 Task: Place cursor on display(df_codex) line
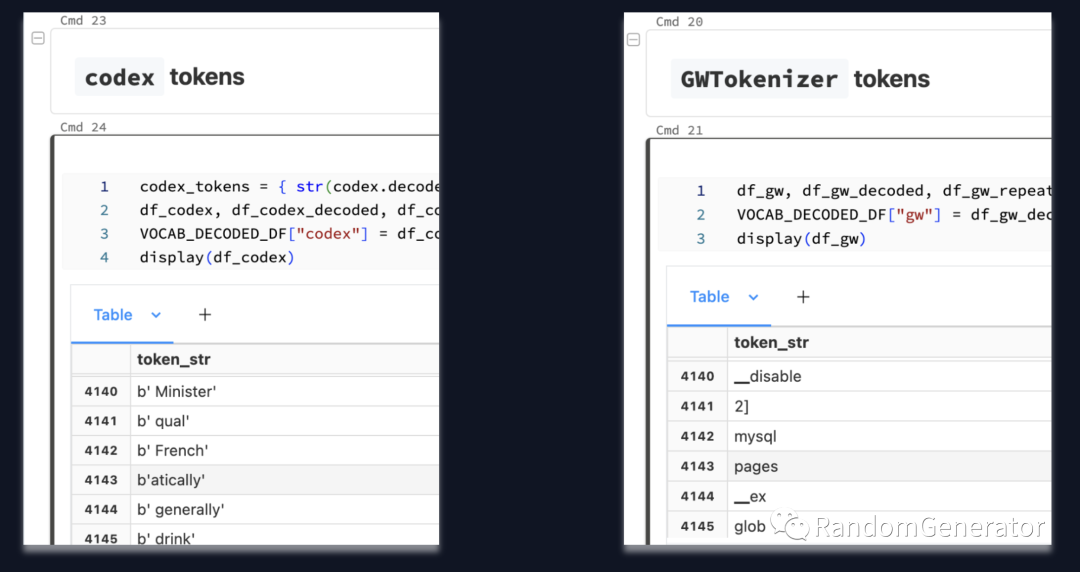click(x=217, y=257)
